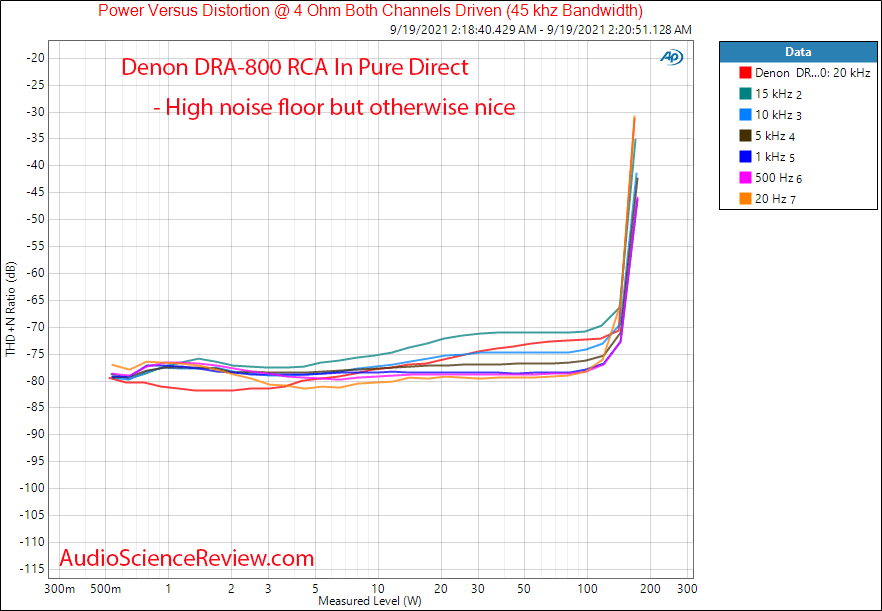The image size is (882, 611).
Task: Click the magenta 500 Hz legend swatch
Action: [745, 178]
